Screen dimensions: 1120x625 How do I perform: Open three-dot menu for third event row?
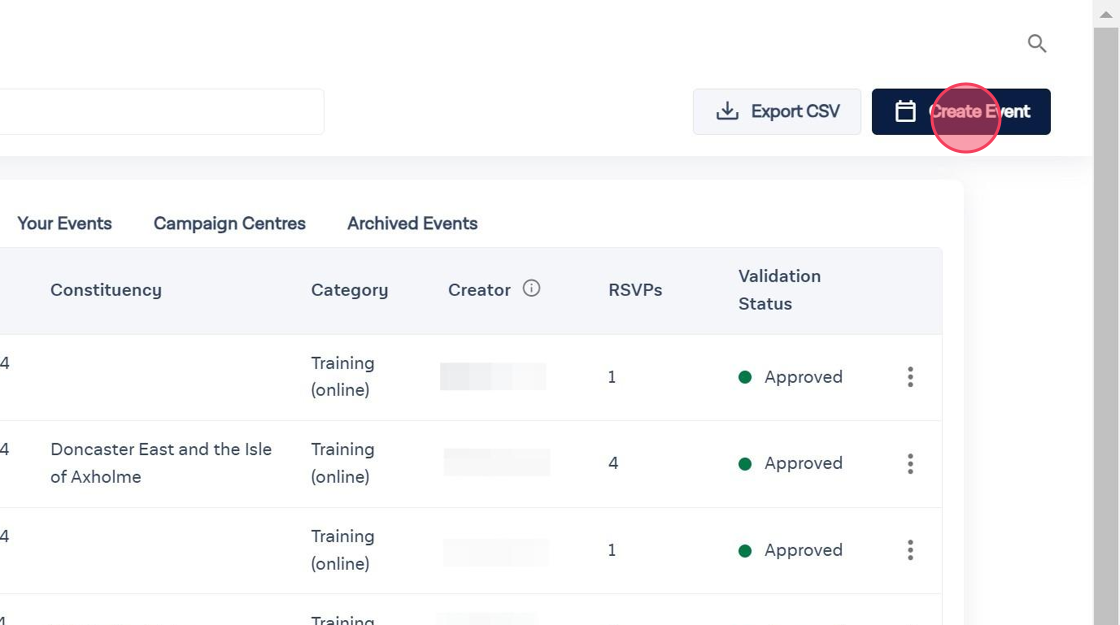click(x=910, y=550)
